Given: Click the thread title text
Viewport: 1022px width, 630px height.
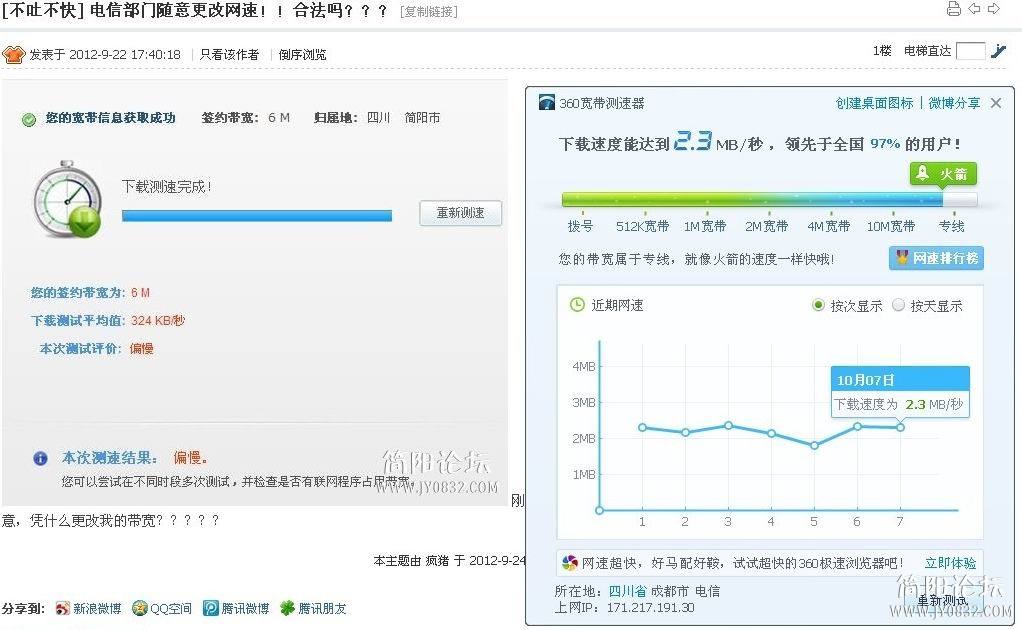Looking at the screenshot, I should click(x=195, y=10).
